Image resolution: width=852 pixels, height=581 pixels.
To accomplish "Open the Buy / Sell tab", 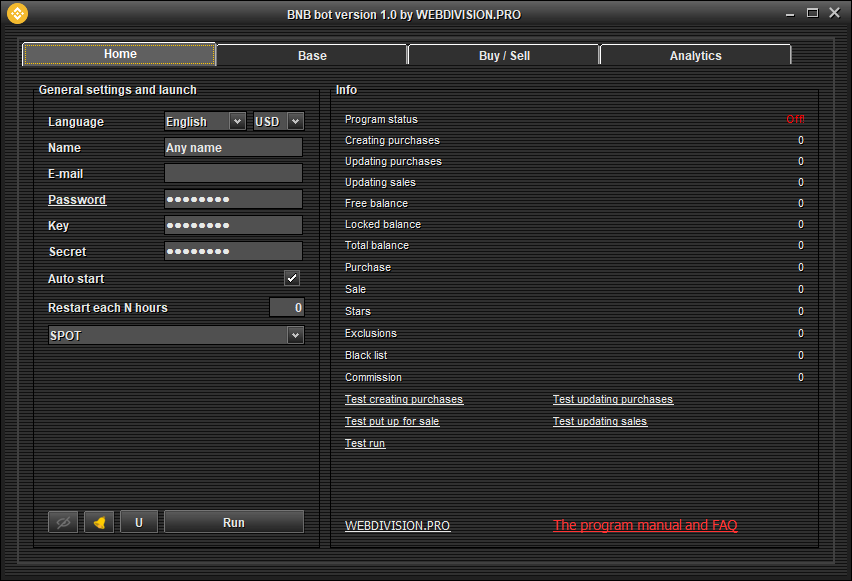I will pos(504,55).
